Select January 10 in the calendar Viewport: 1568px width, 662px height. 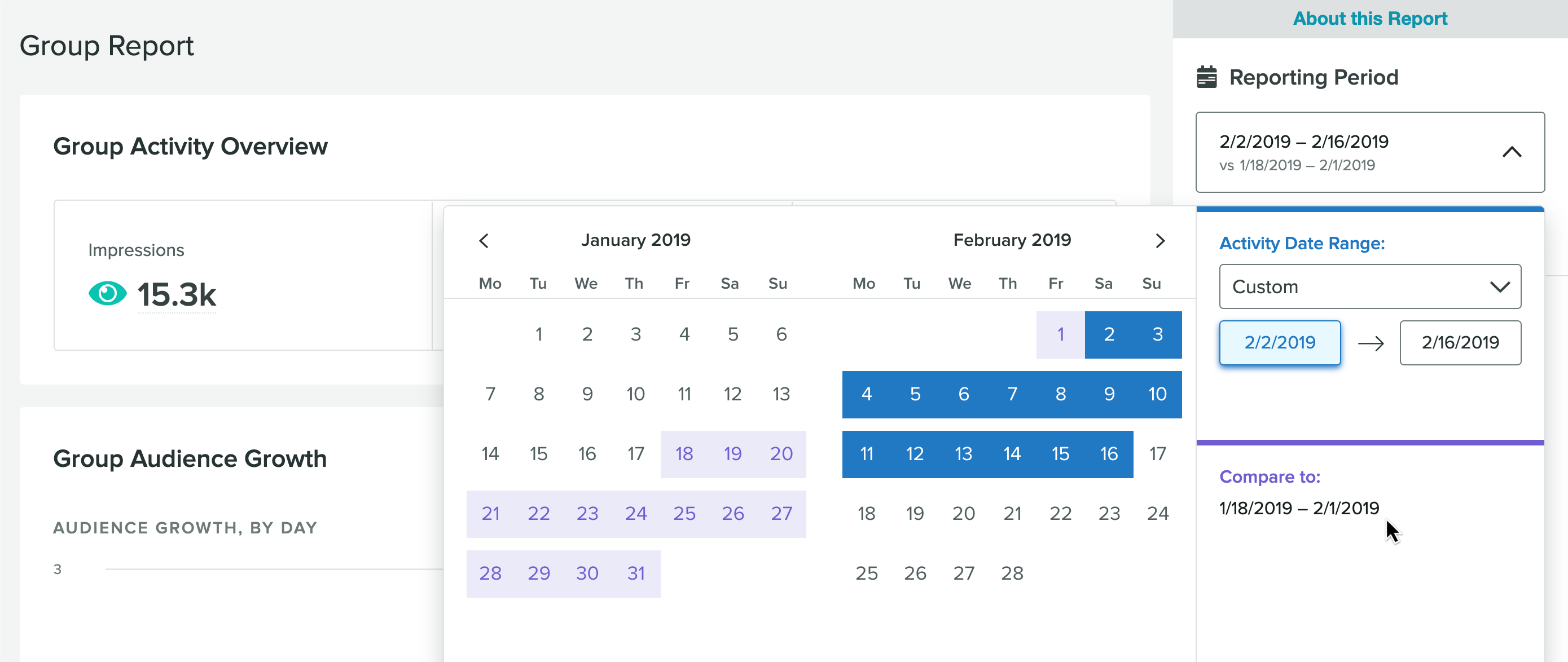pos(636,394)
